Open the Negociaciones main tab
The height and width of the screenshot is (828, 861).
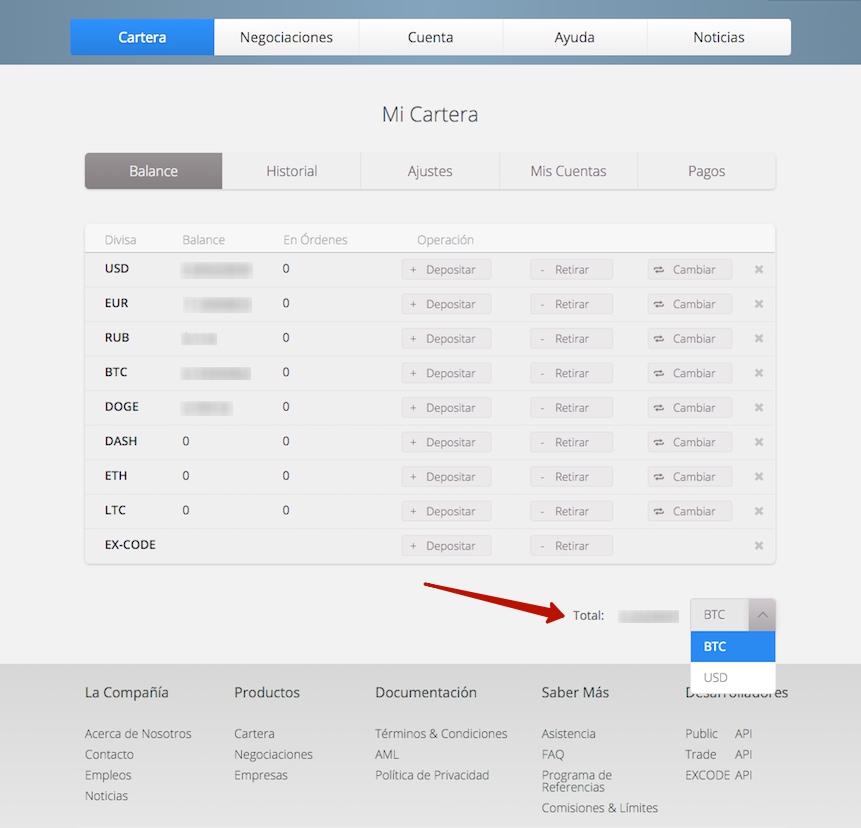pyautogui.click(x=286, y=37)
